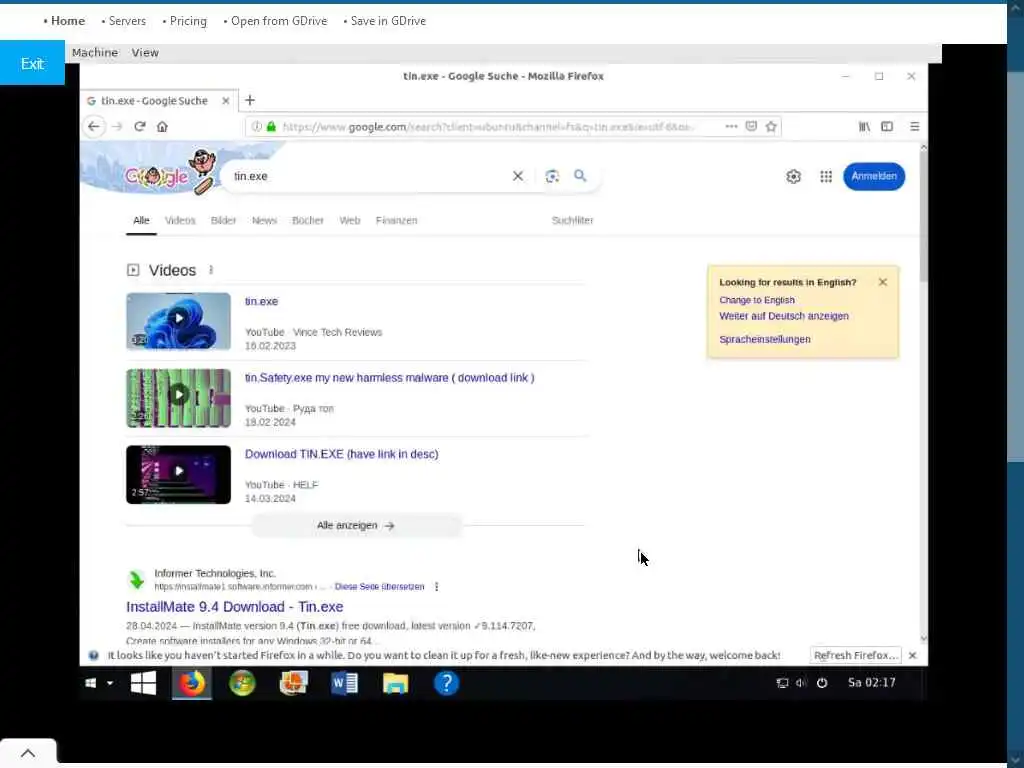Open tin.Safety.exe harmless malware video link
This screenshot has width=1024, height=768.
tap(389, 378)
